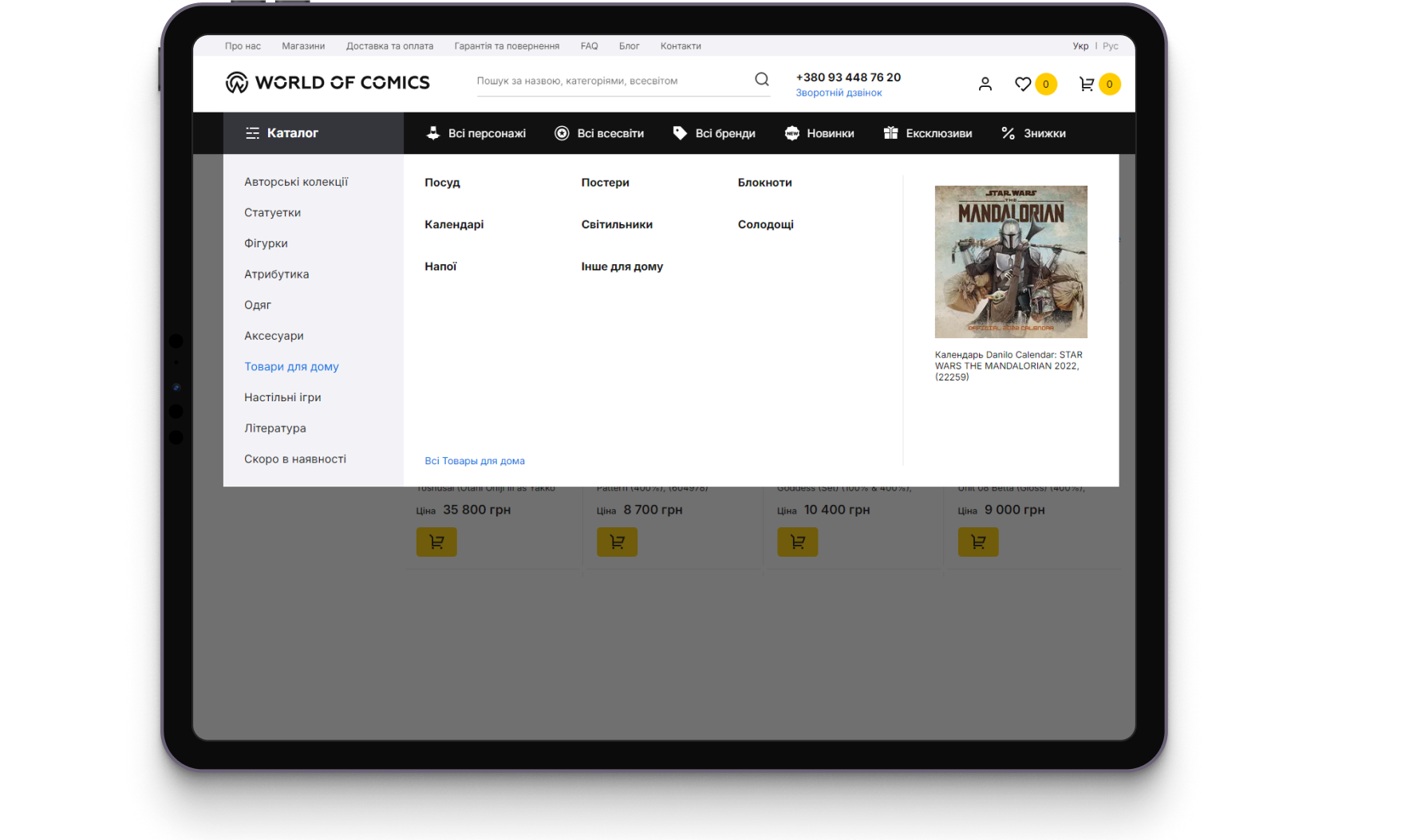Add the 35 800 грн item to cart
1417x840 pixels.
(436, 542)
